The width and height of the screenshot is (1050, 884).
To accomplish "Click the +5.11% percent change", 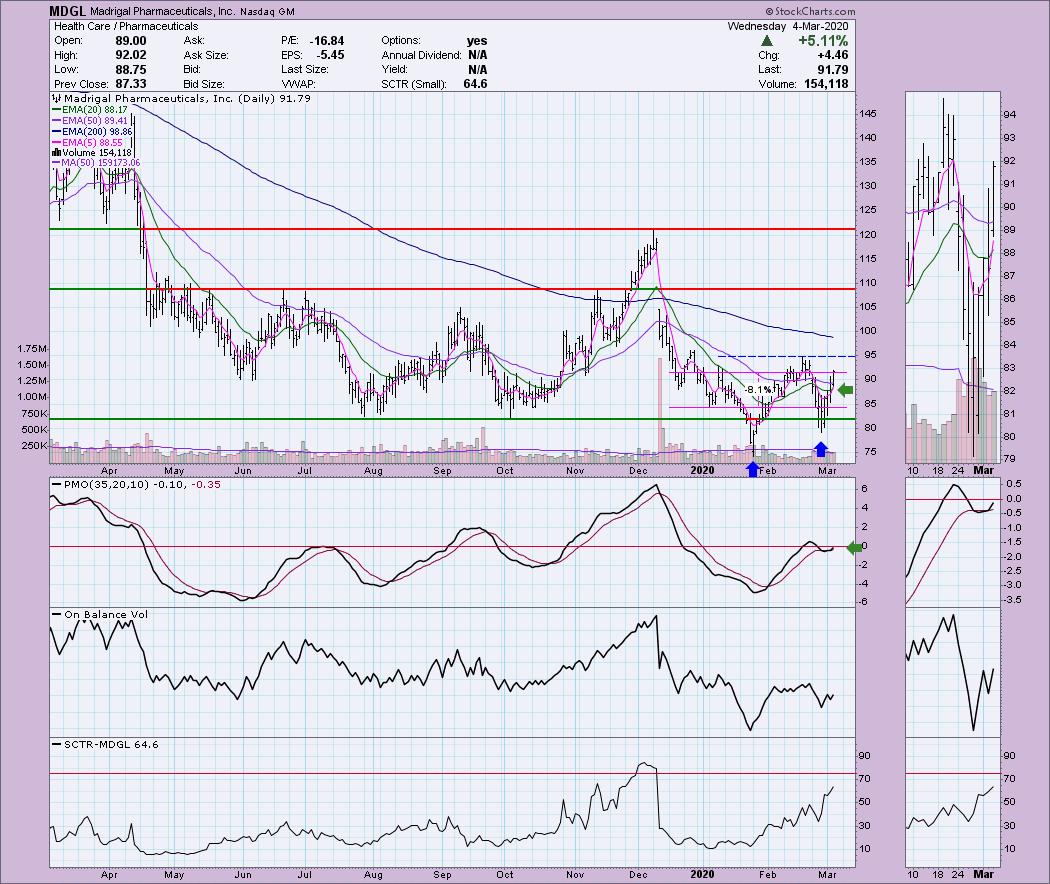I will pyautogui.click(x=822, y=41).
